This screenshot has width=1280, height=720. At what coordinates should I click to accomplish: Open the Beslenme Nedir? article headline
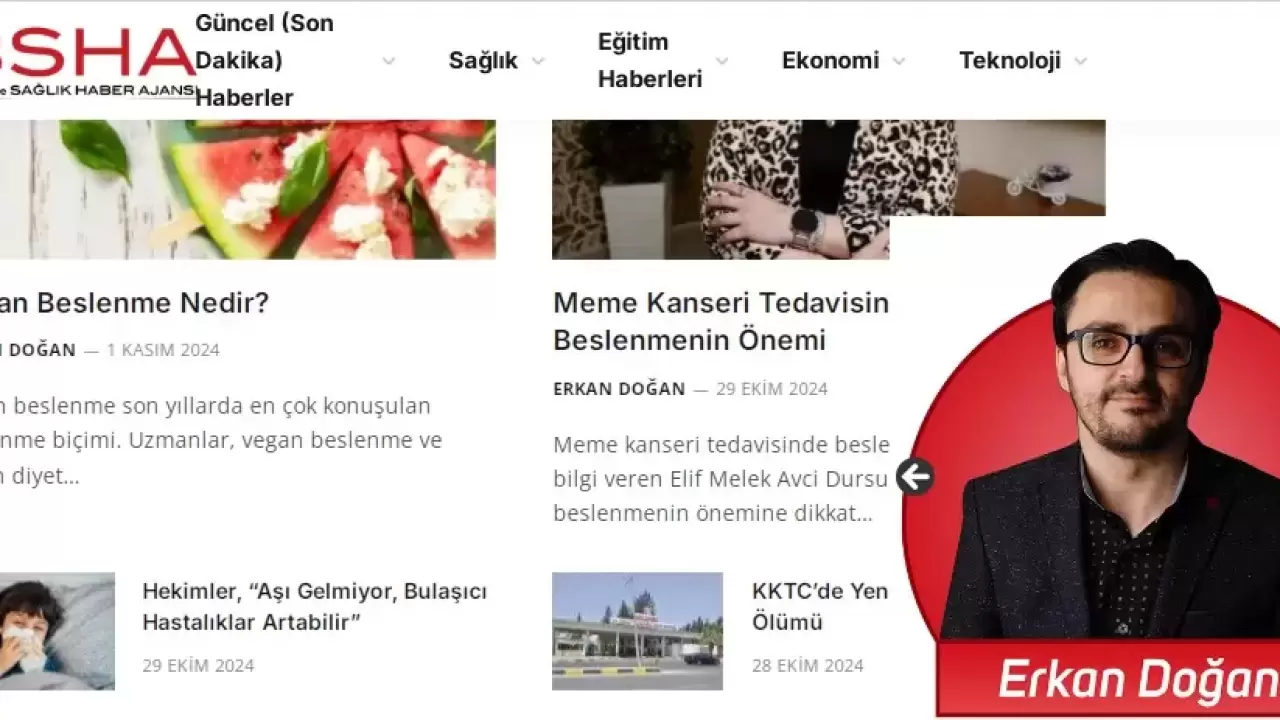[135, 303]
